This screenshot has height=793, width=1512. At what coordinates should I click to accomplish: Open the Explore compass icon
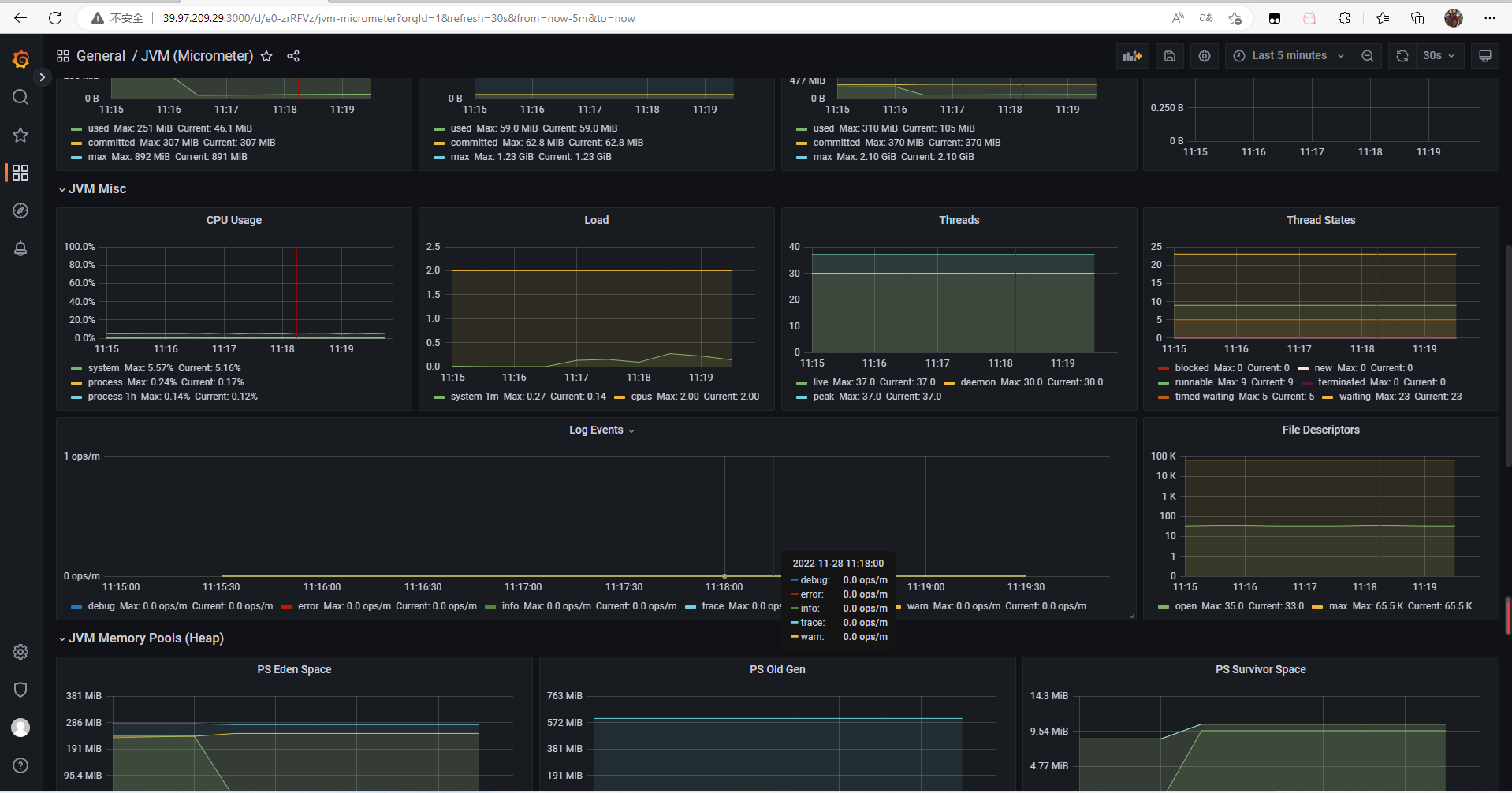[x=20, y=210]
